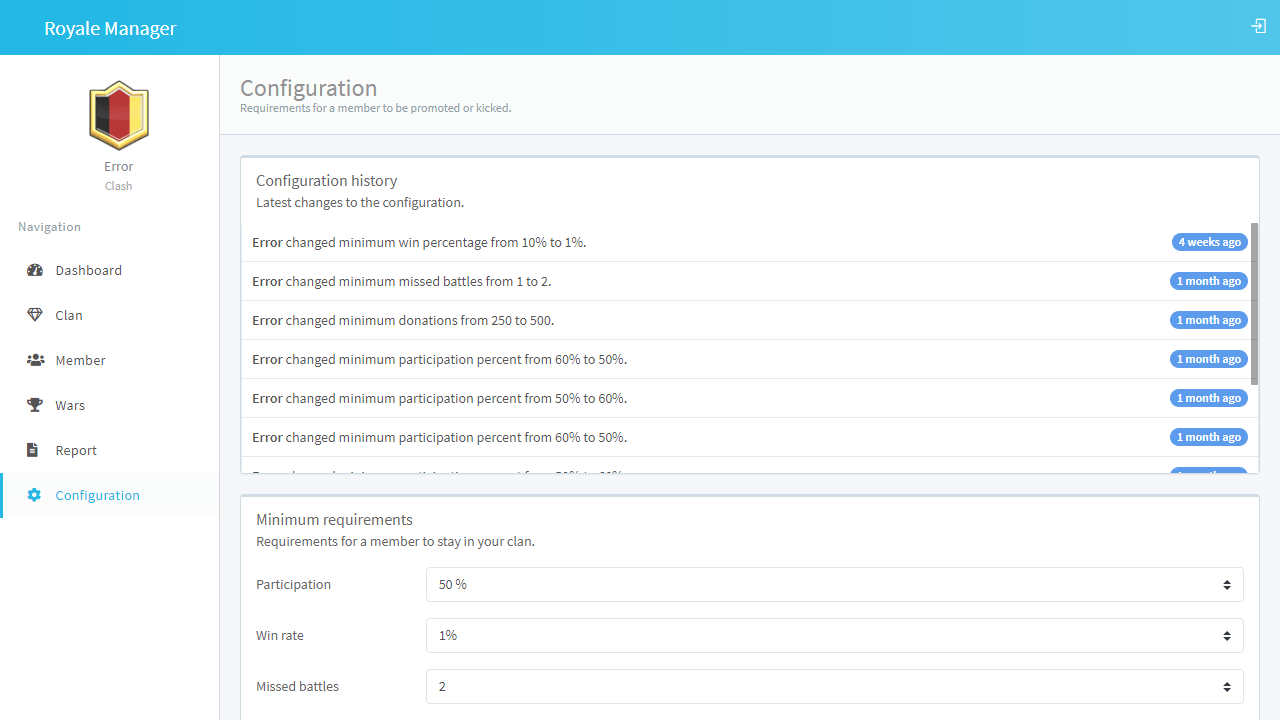Image resolution: width=1280 pixels, height=720 pixels.
Task: Click the Report document icon
Action: [33, 450]
